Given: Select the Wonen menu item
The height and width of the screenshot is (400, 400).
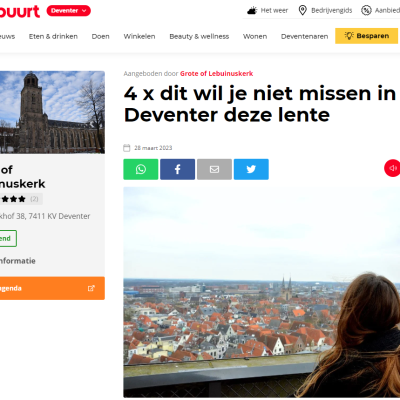Looking at the screenshot, I should 255,36.
